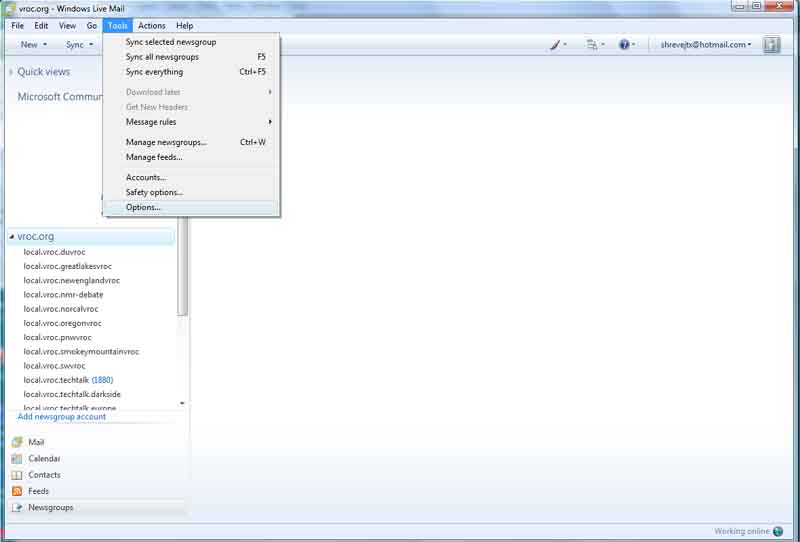This screenshot has height=542, width=800.
Task: Select local.vroc.pnwvroc newsgroup
Action: pyautogui.click(x=58, y=337)
